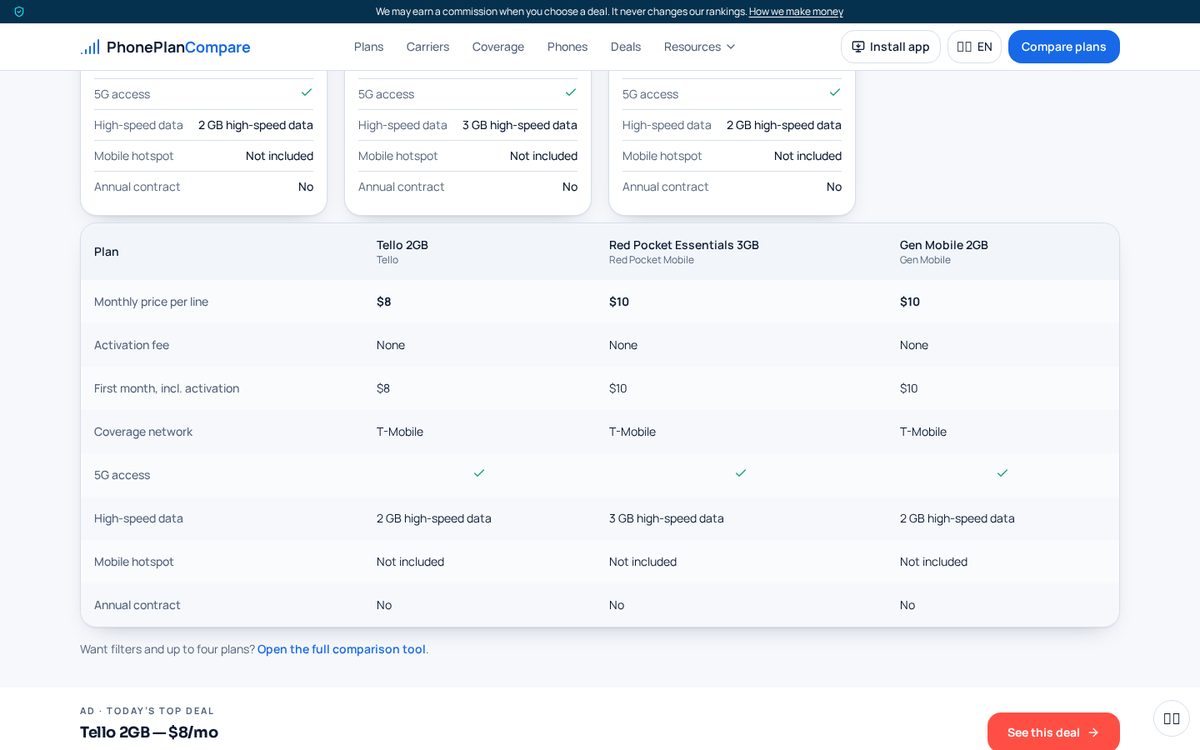Click the Gen Mobile 2GB column header
Image resolution: width=1200 pixels, height=750 pixels.
pyautogui.click(x=944, y=251)
